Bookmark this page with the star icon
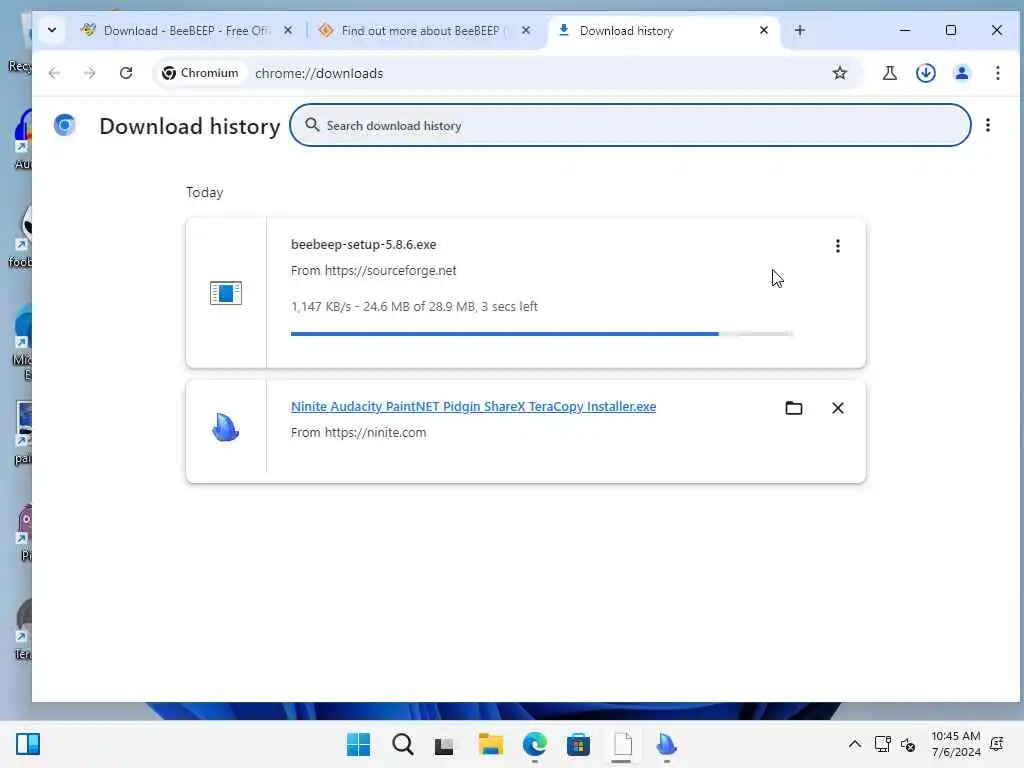 [x=839, y=73]
